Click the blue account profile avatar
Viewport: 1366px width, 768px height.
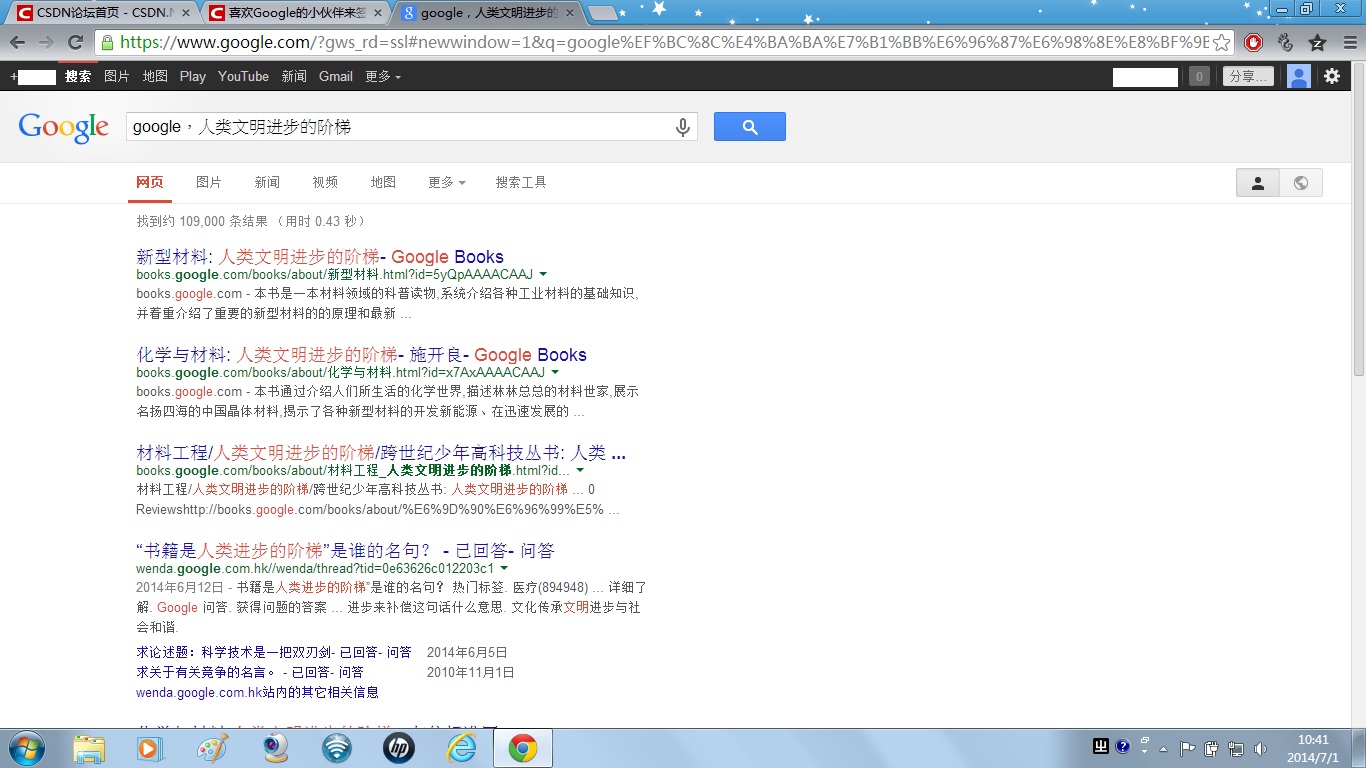tap(1298, 76)
